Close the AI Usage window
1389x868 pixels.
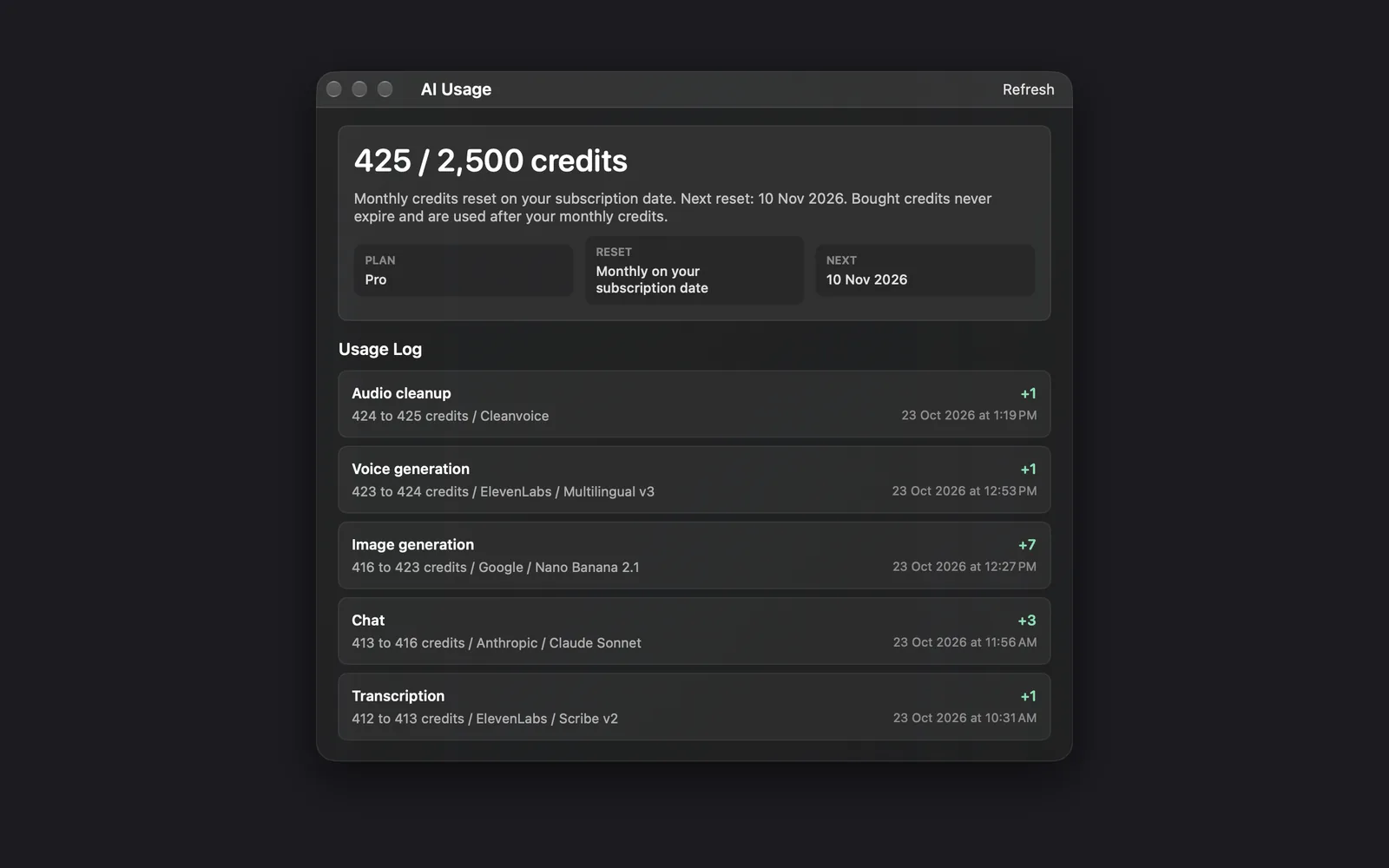(333, 89)
